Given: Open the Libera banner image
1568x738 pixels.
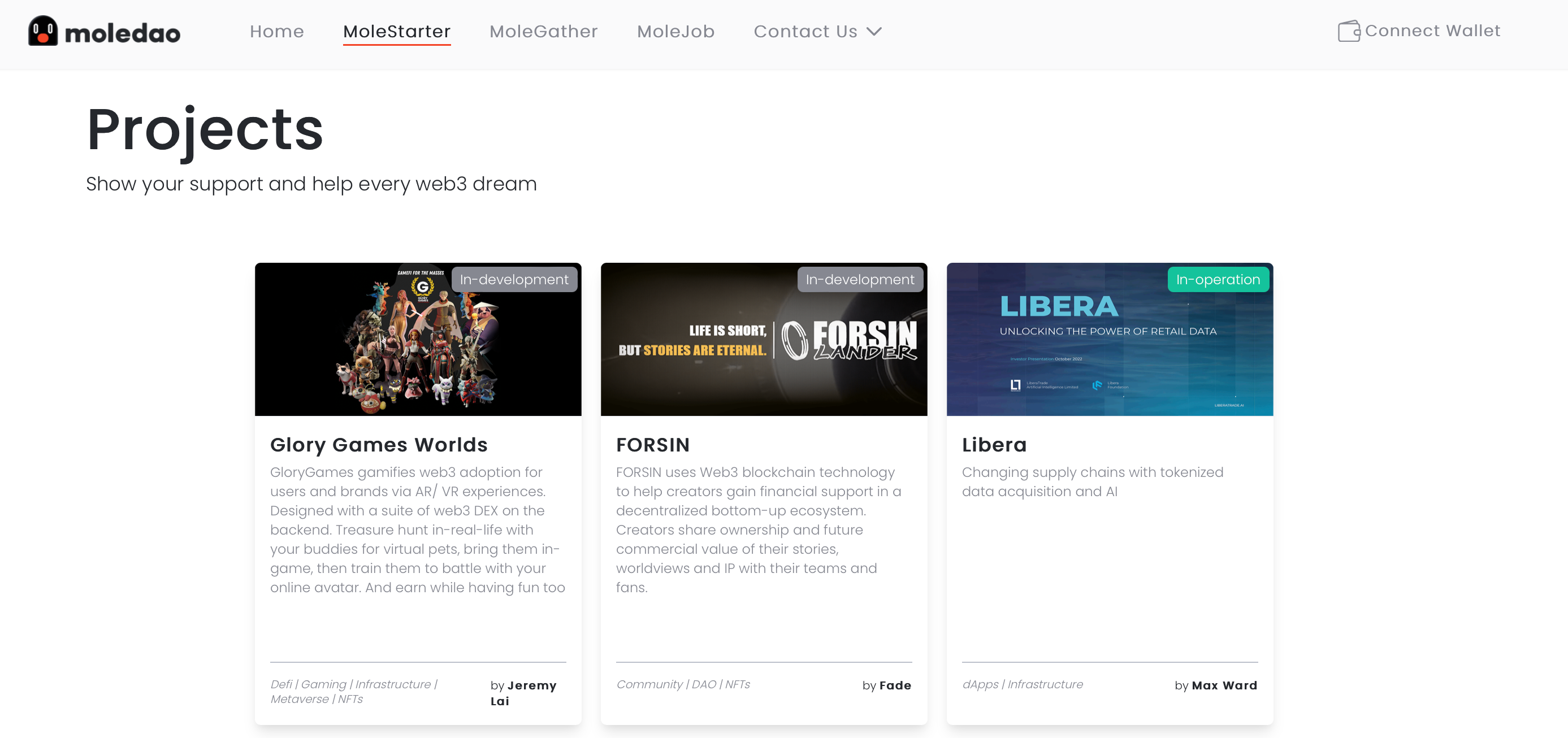Looking at the screenshot, I should tap(1110, 339).
